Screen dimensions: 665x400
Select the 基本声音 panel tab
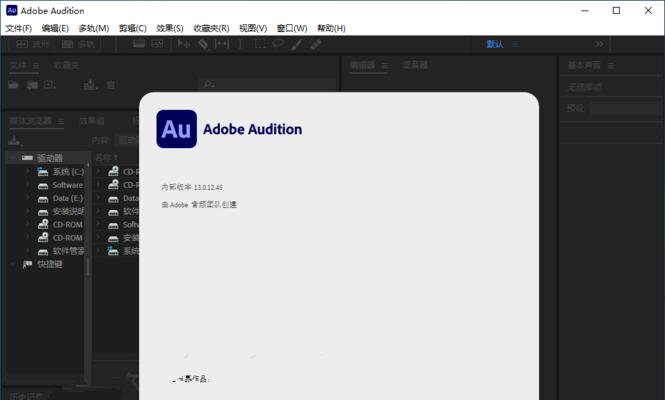584,65
